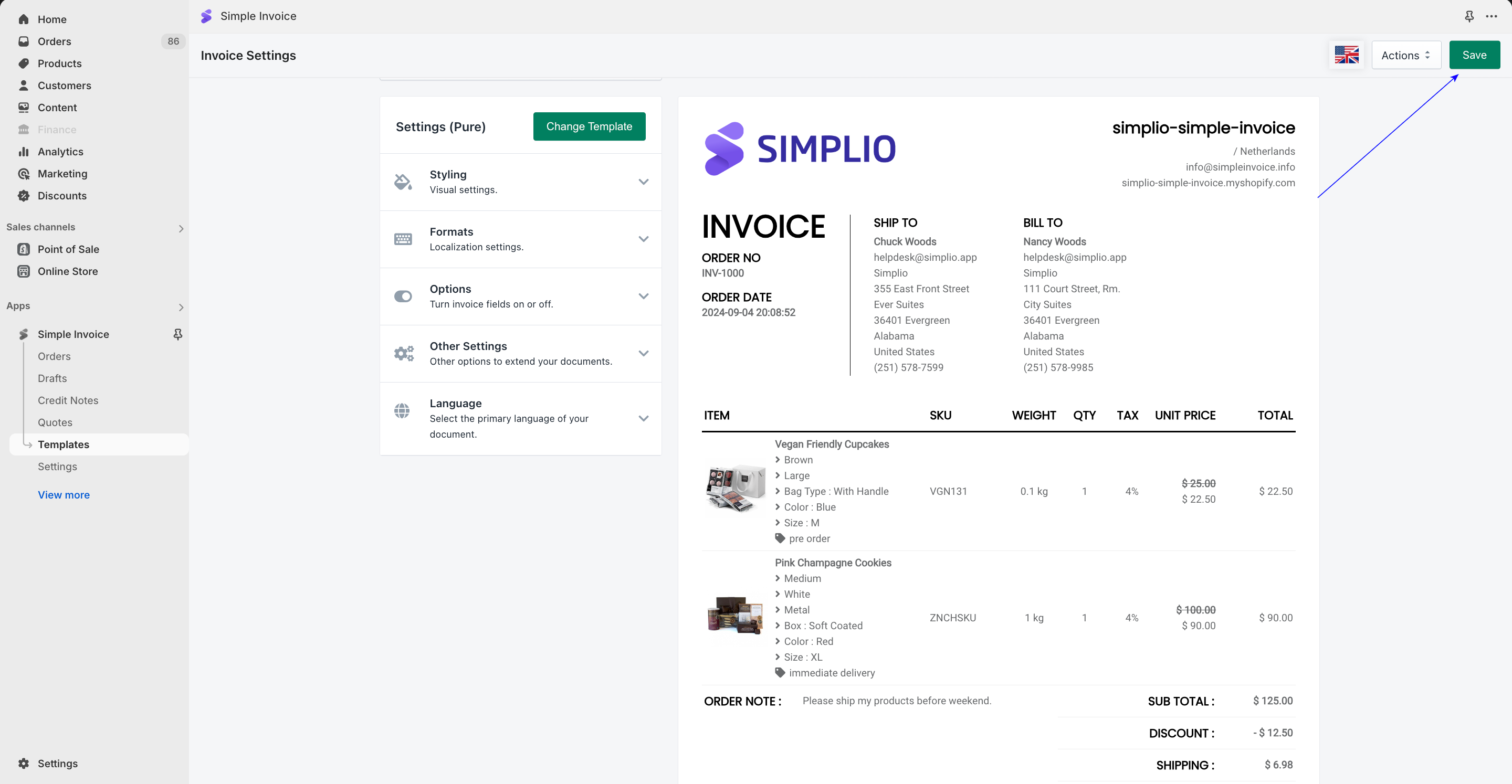The image size is (1512, 784).
Task: Click the Formats keyboard icon
Action: (x=403, y=239)
